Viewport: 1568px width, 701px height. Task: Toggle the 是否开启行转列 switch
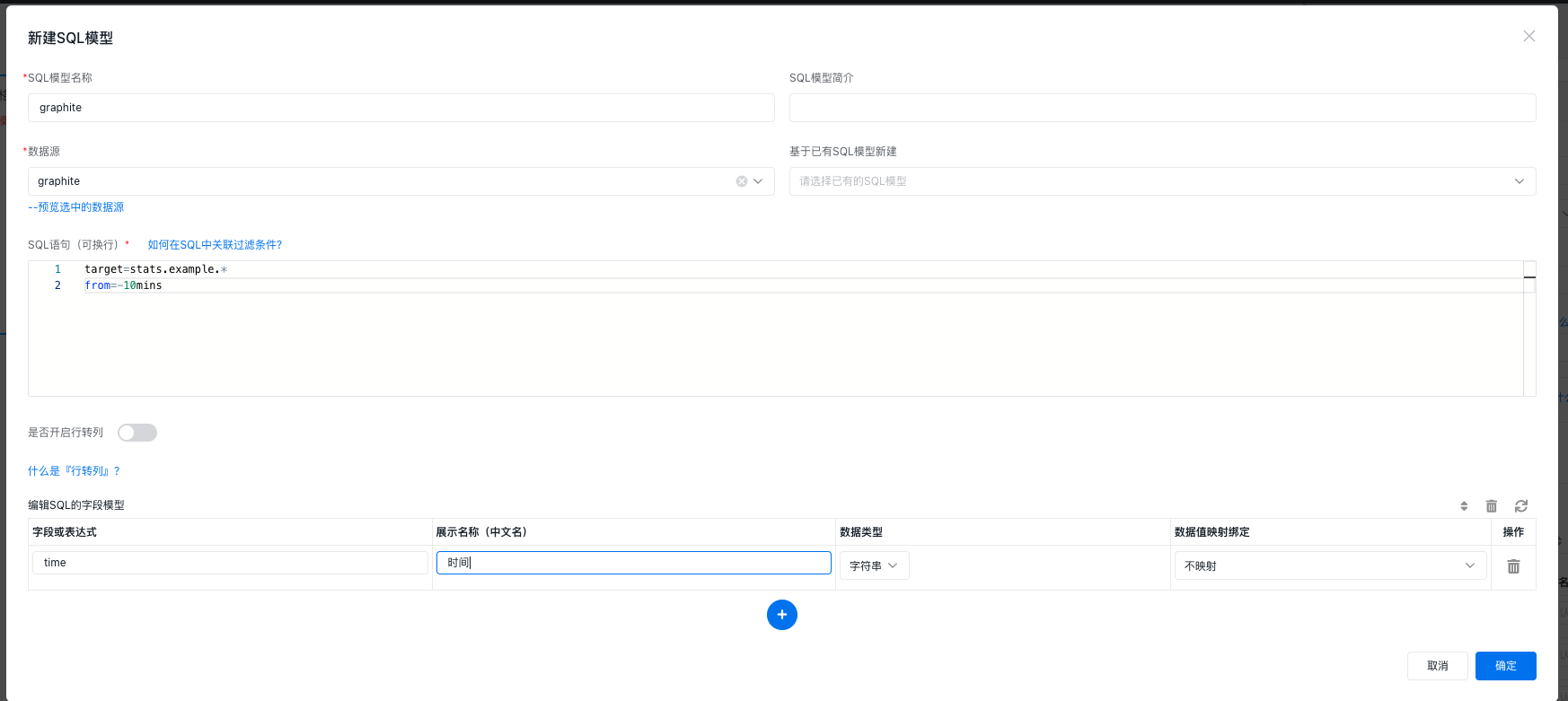pos(137,433)
